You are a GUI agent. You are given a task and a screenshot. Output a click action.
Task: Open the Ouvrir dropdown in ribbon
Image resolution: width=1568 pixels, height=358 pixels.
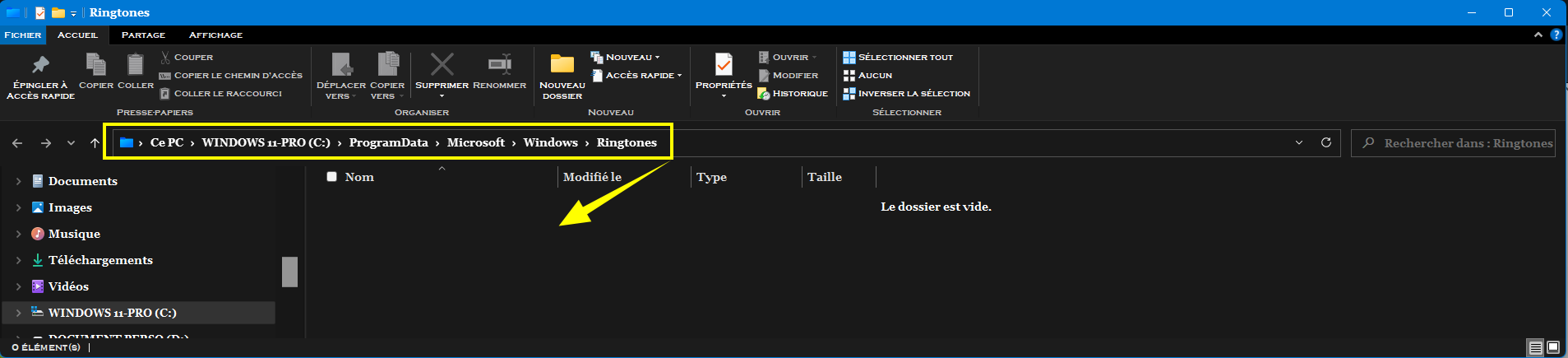tap(788, 57)
